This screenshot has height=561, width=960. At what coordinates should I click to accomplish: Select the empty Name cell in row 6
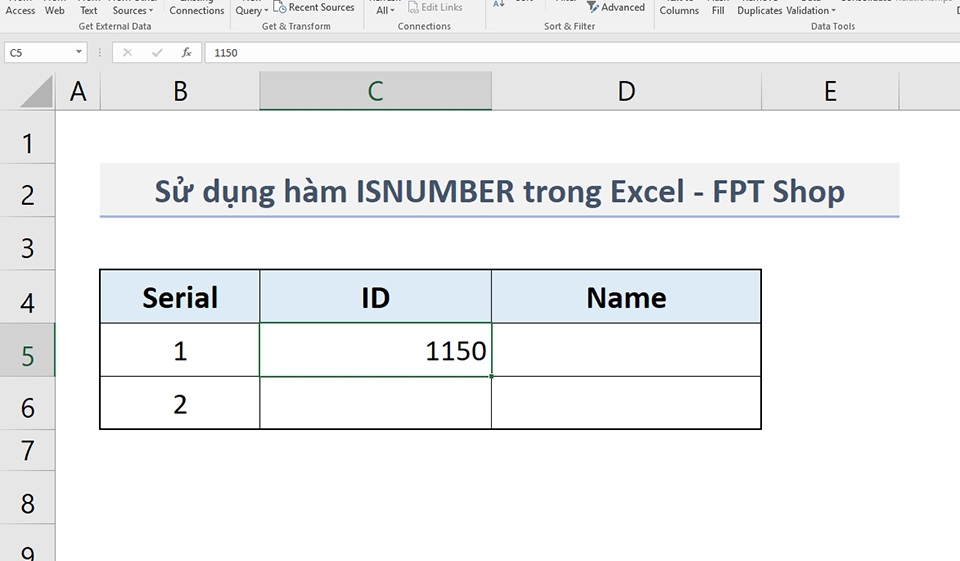(626, 403)
